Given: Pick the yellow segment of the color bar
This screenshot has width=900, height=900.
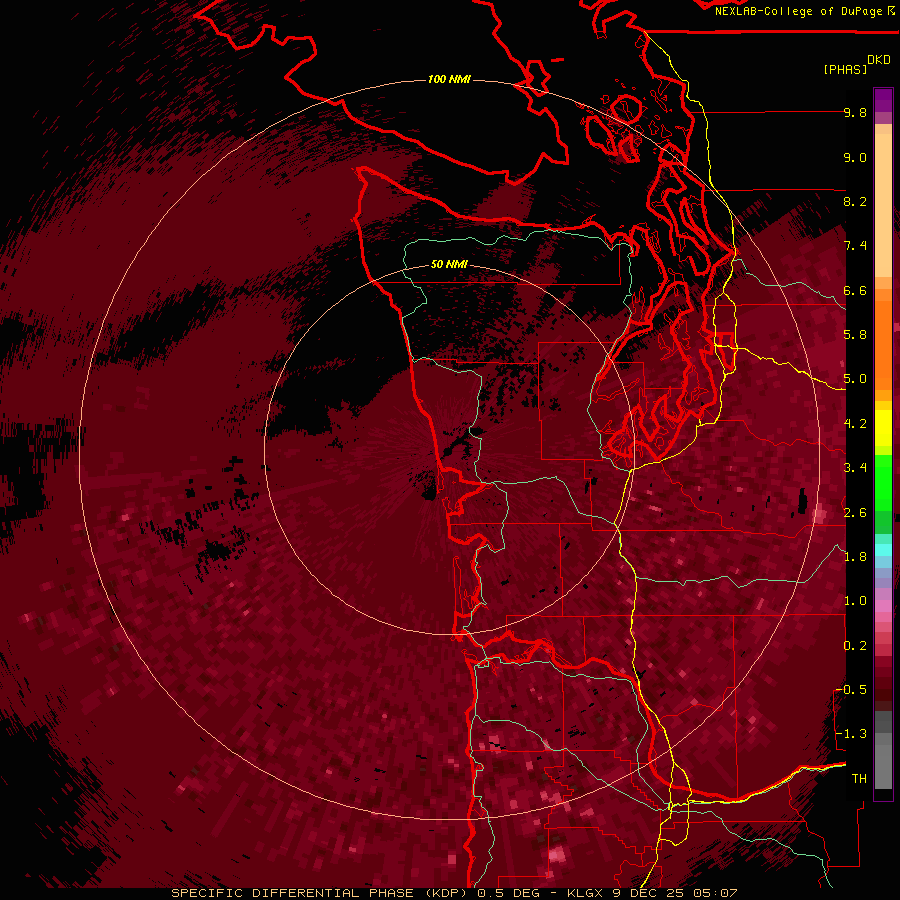Looking at the screenshot, I should coord(883,428).
